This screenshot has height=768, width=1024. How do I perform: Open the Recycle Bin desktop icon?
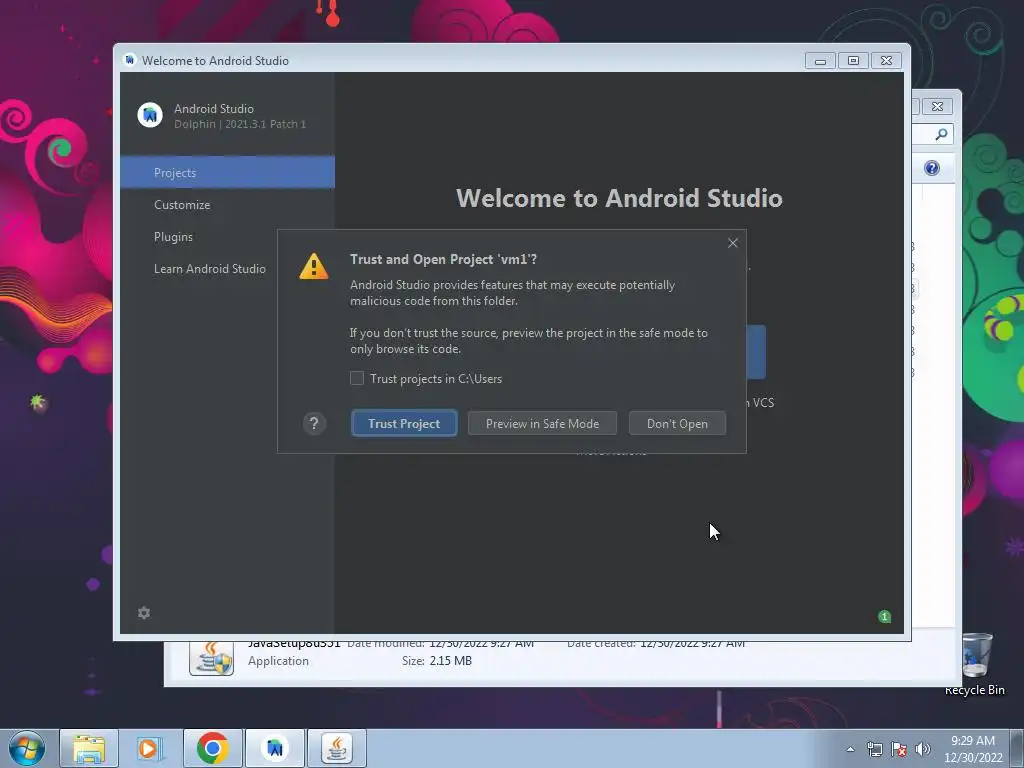coord(975,663)
